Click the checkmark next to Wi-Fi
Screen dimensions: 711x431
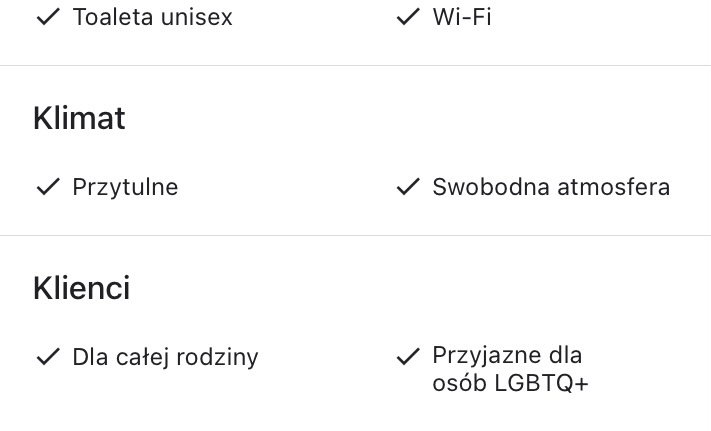[407, 17]
